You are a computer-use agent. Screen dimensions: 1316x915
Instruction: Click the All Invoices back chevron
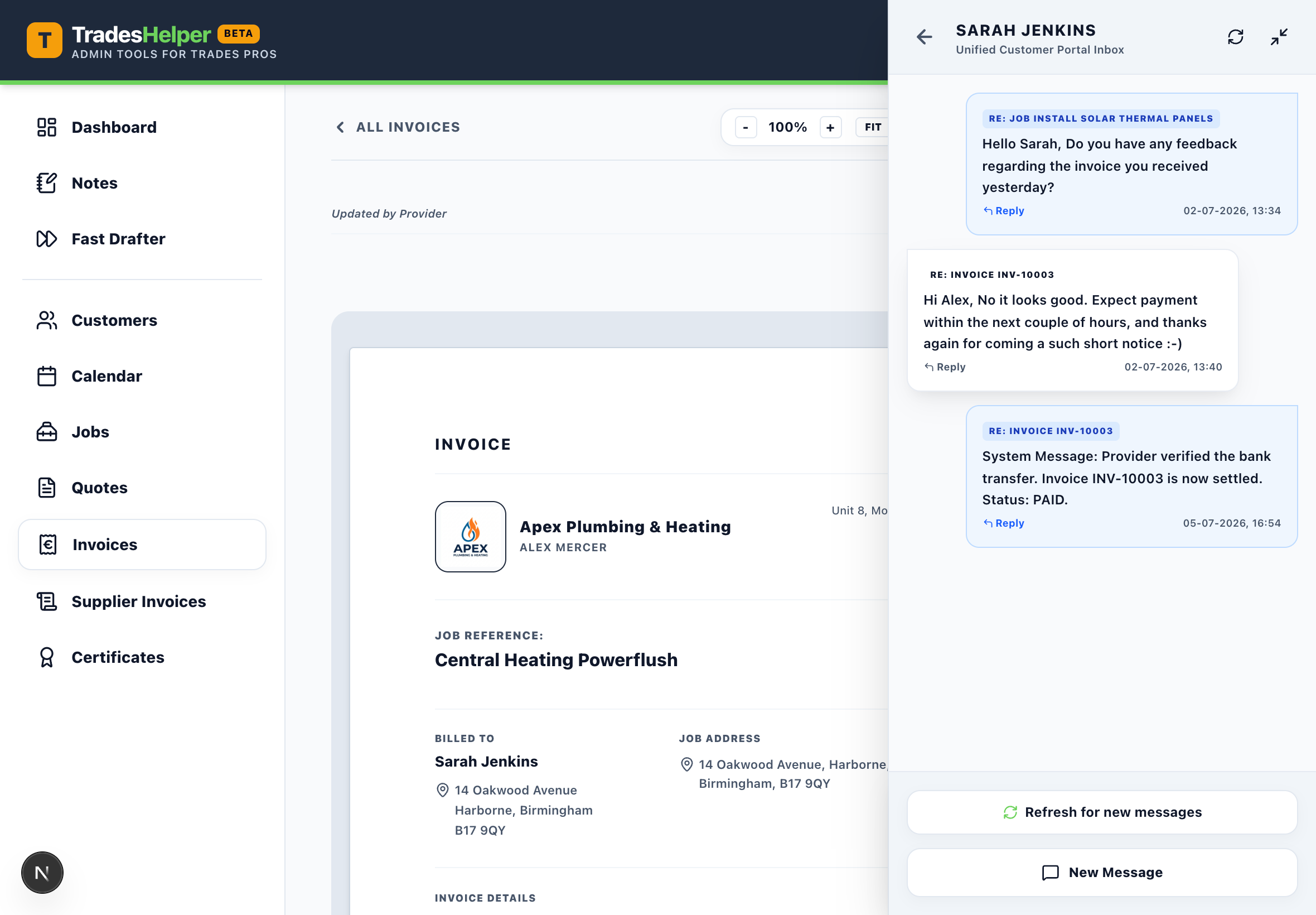pos(340,127)
